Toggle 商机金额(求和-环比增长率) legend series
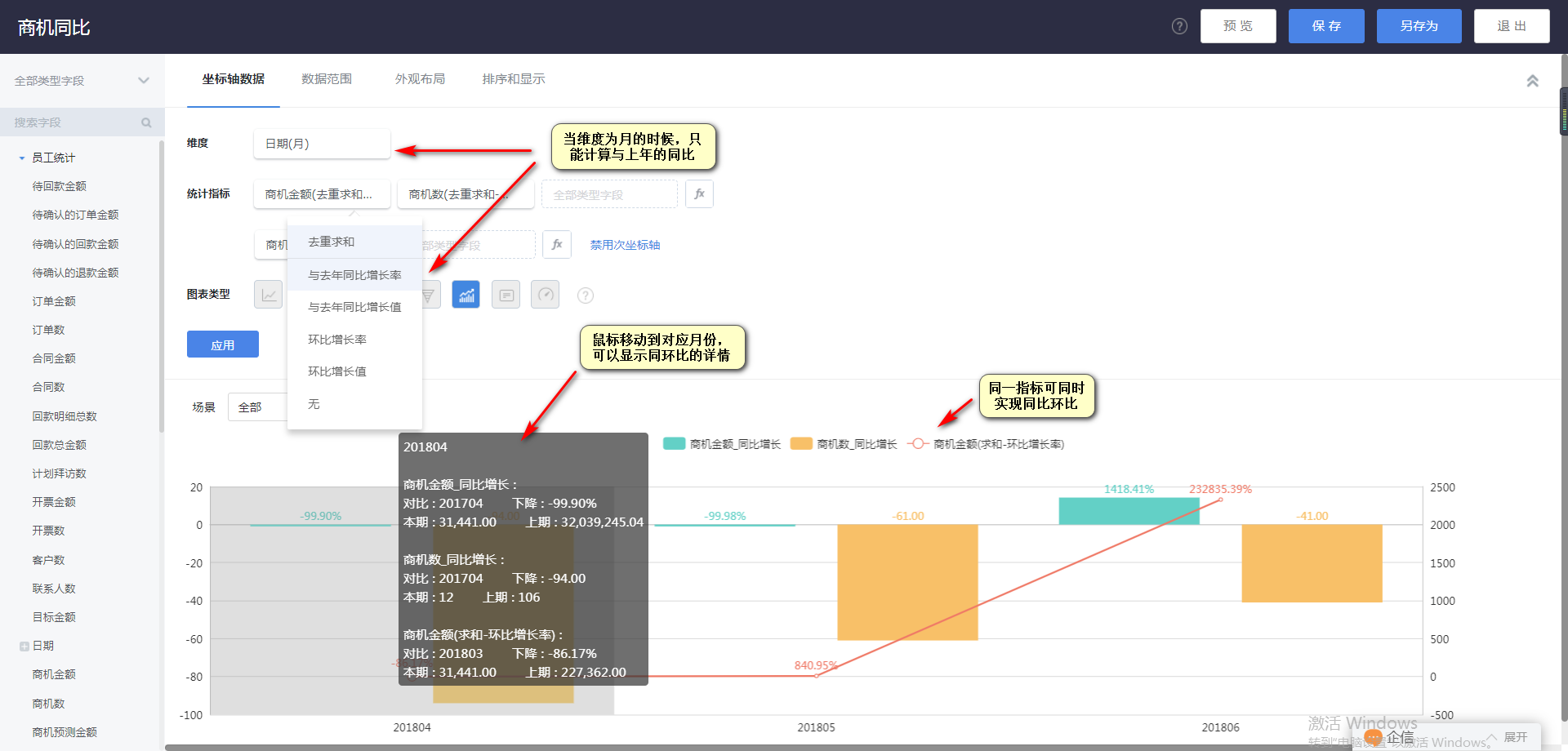Viewport: 1568px width, 751px height. click(986, 444)
